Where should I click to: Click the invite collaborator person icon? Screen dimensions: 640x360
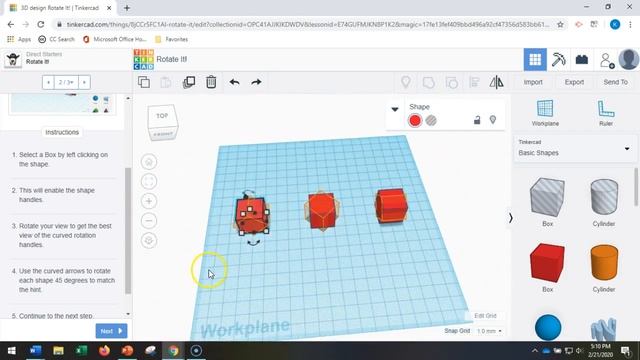(x=607, y=60)
